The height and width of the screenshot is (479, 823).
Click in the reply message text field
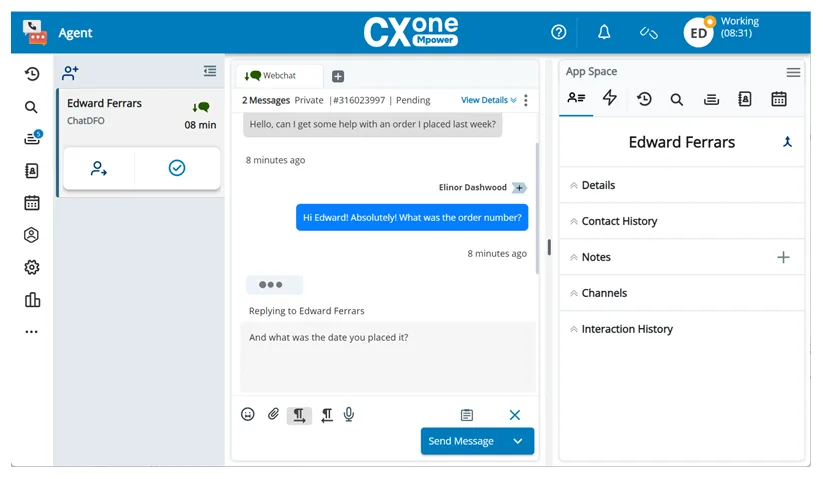click(388, 357)
